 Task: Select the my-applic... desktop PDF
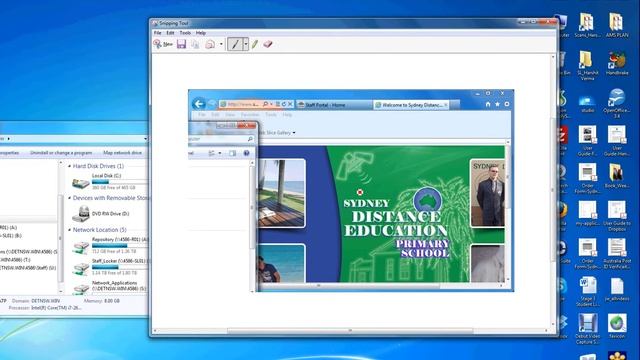[587, 214]
